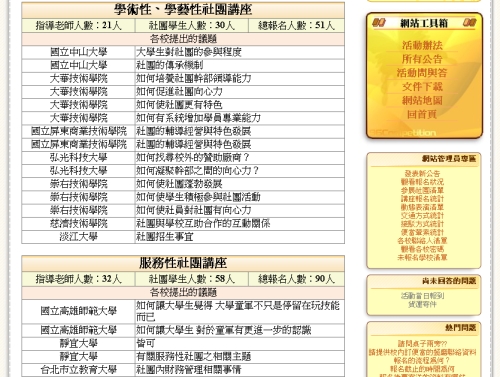Open 交通方式統計 link

[x=422, y=215]
